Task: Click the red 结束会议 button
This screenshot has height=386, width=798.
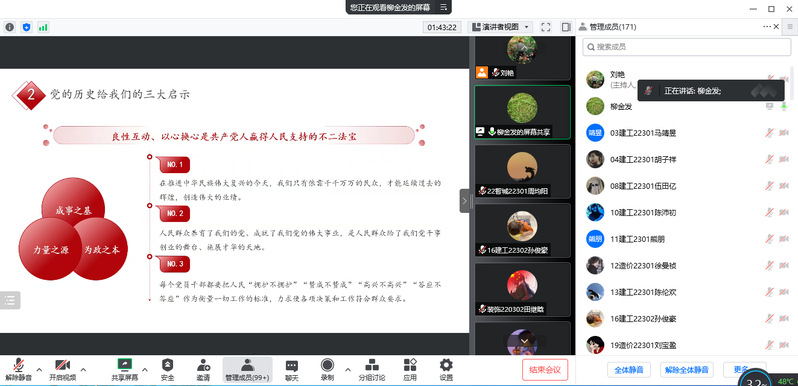Action: (545, 370)
